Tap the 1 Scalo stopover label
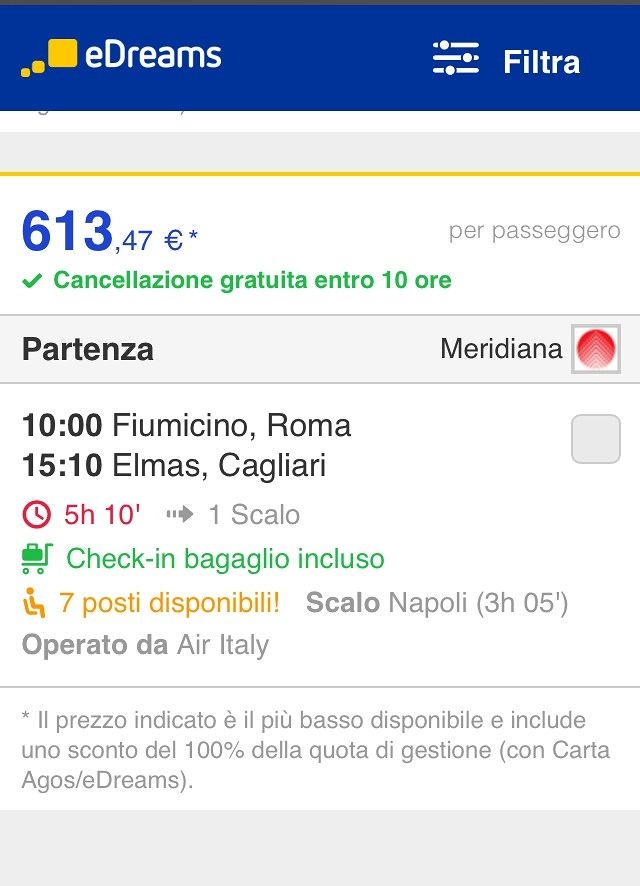The width and height of the screenshot is (640, 886). (254, 515)
